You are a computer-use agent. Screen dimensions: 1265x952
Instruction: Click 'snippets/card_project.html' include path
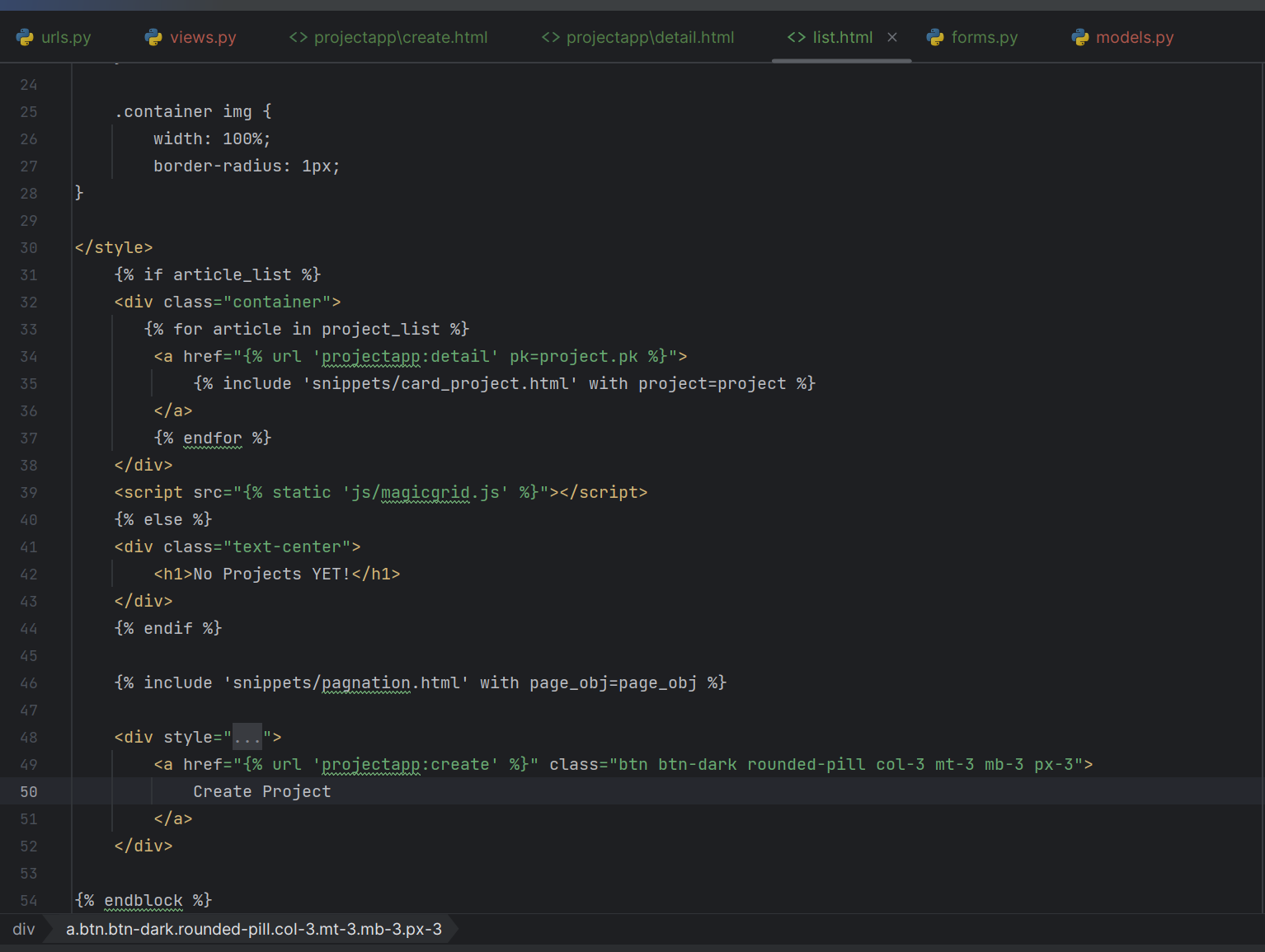tap(440, 384)
